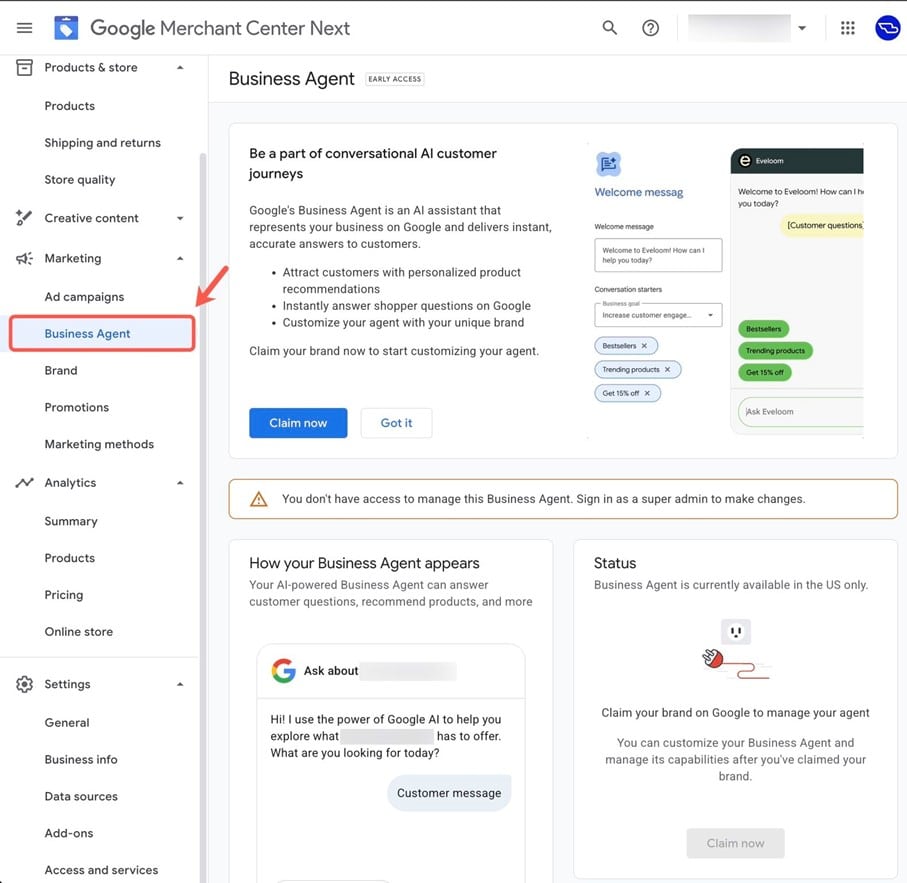Viewport: 907px width, 883px height.
Task: Open the Business Agent menu item
Action: click(x=88, y=334)
